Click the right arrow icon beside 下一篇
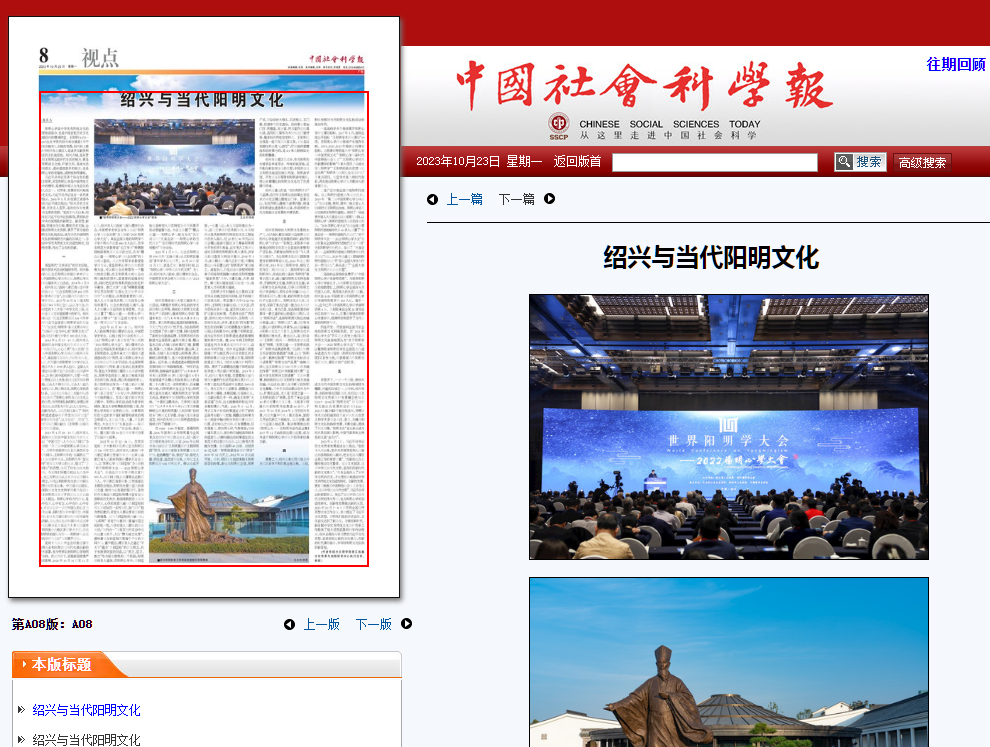 click(x=549, y=199)
